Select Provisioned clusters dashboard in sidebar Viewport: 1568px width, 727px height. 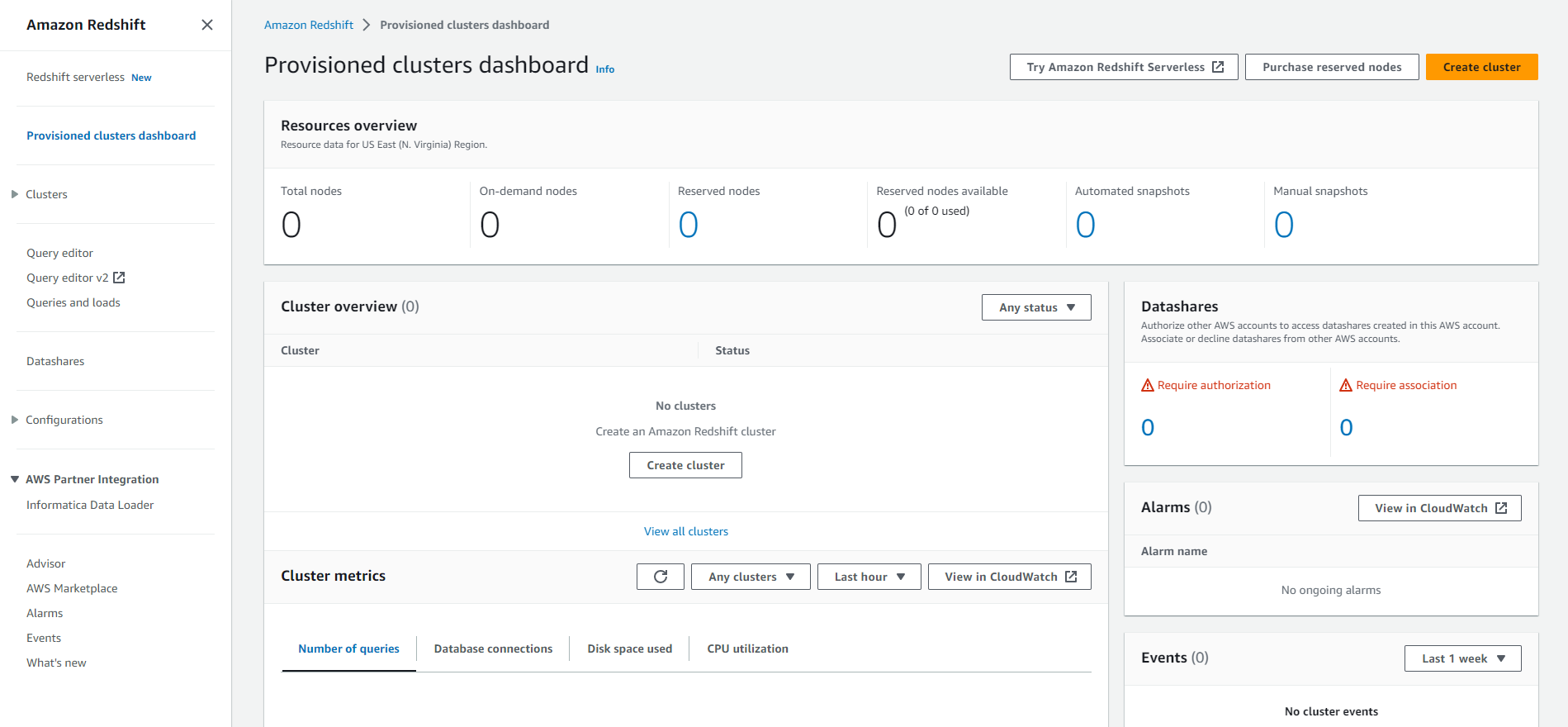[x=111, y=135]
